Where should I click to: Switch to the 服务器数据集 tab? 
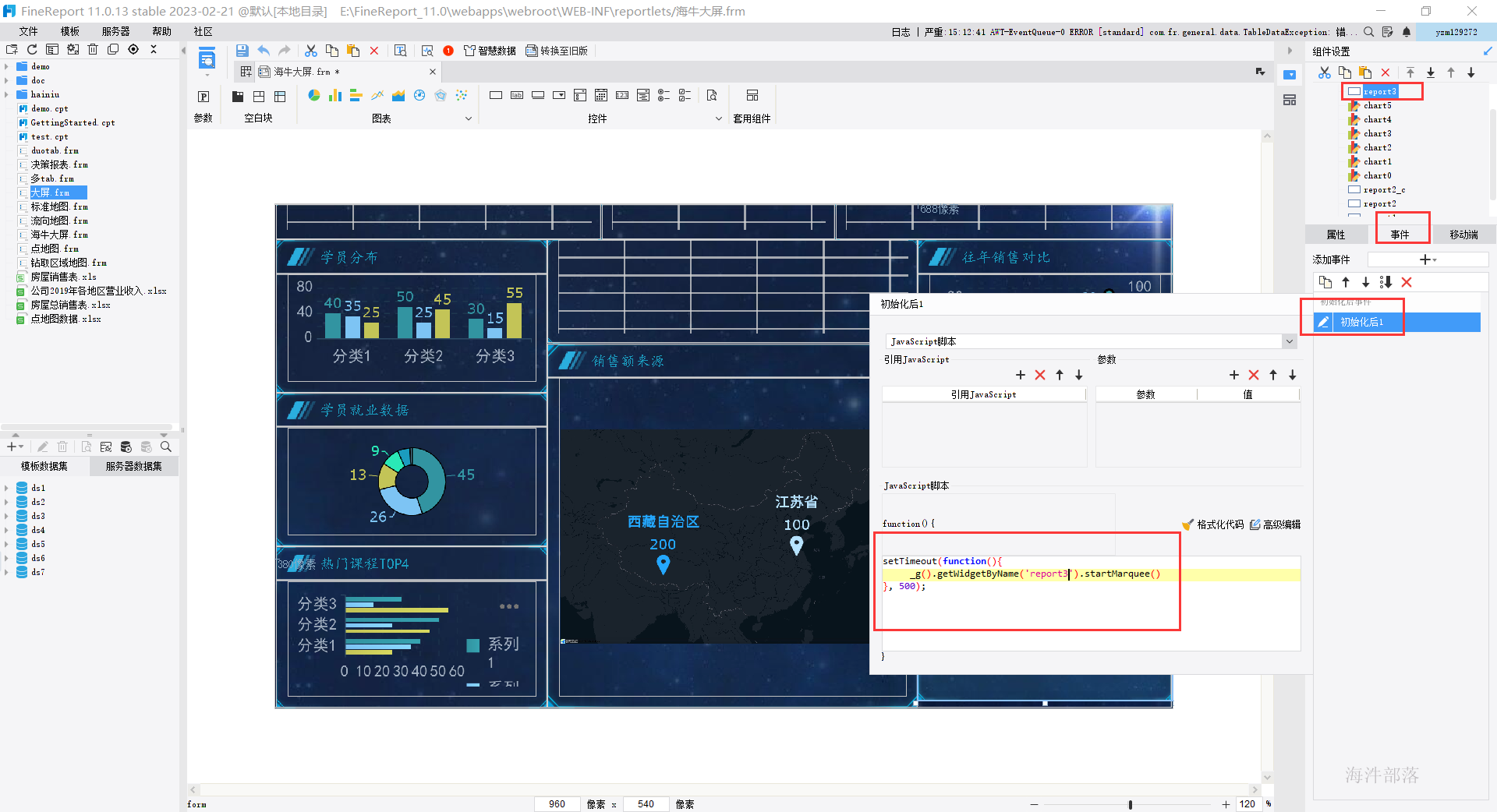point(133,466)
